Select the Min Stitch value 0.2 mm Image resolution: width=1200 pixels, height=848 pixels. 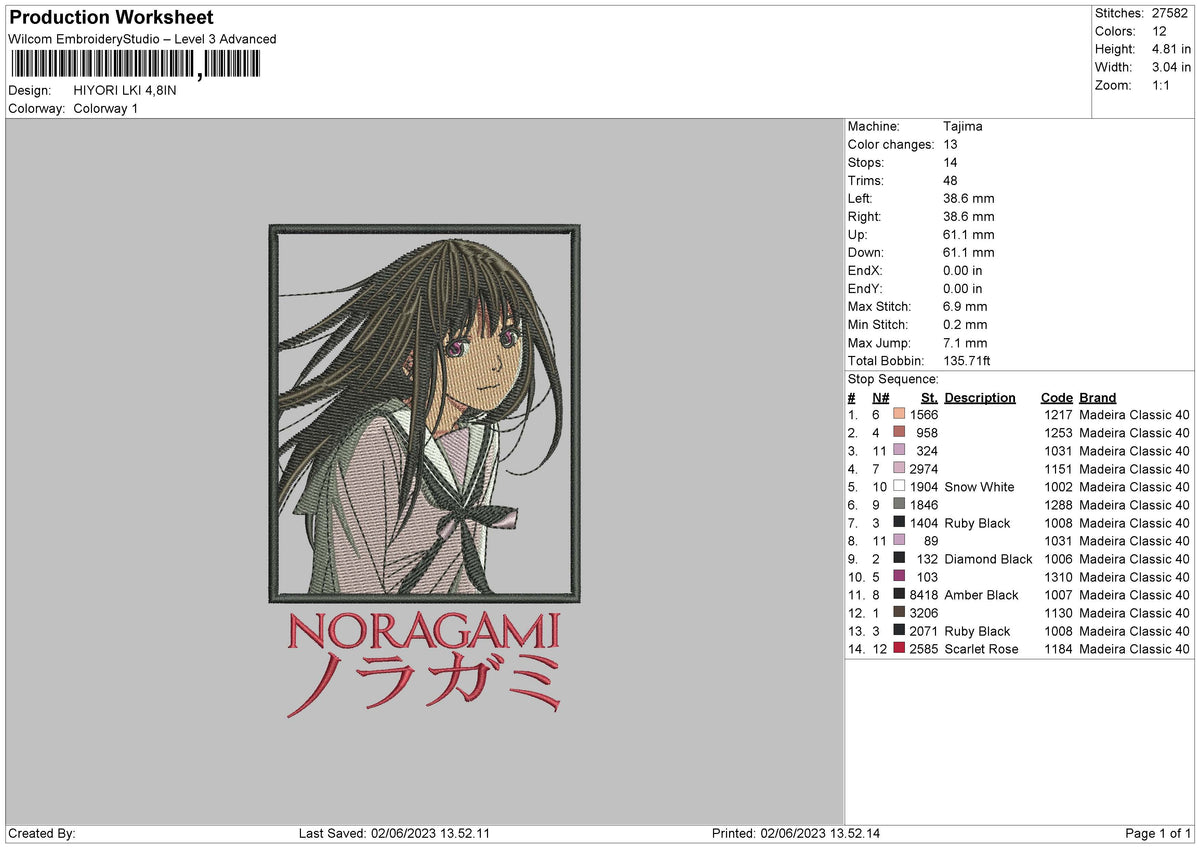click(965, 324)
